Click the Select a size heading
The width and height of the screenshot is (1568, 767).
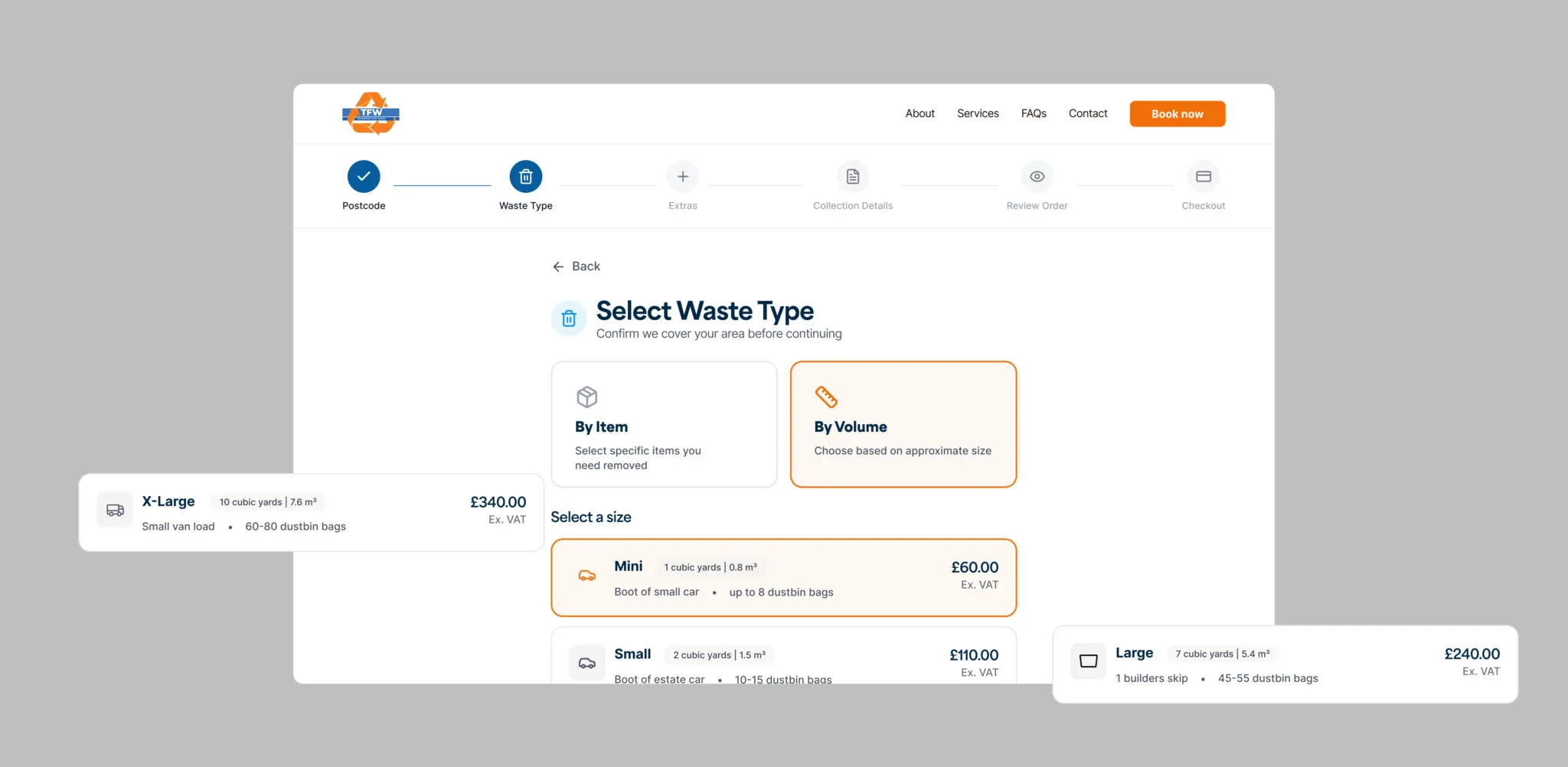[591, 517]
